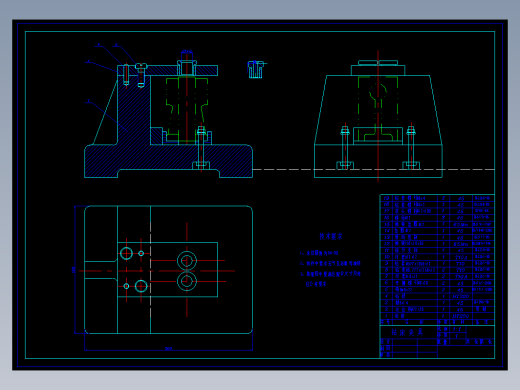Select the large lower-right hole near plan view rib

[x=141, y=286]
